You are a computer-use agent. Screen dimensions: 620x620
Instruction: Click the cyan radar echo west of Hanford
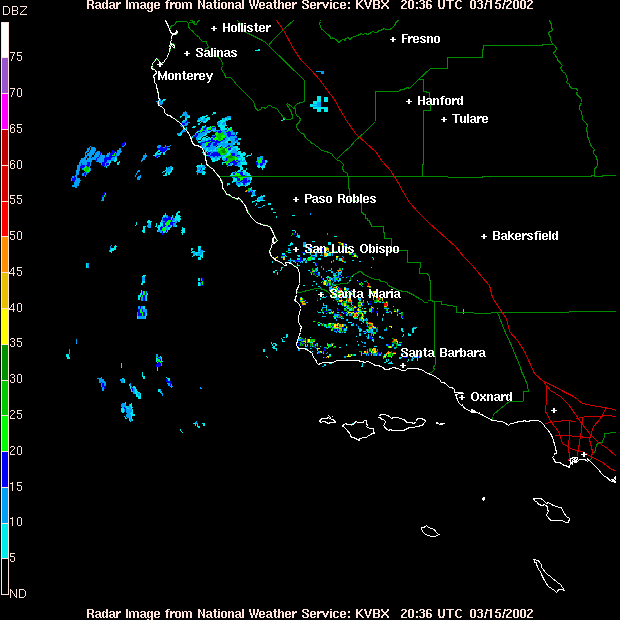320,103
